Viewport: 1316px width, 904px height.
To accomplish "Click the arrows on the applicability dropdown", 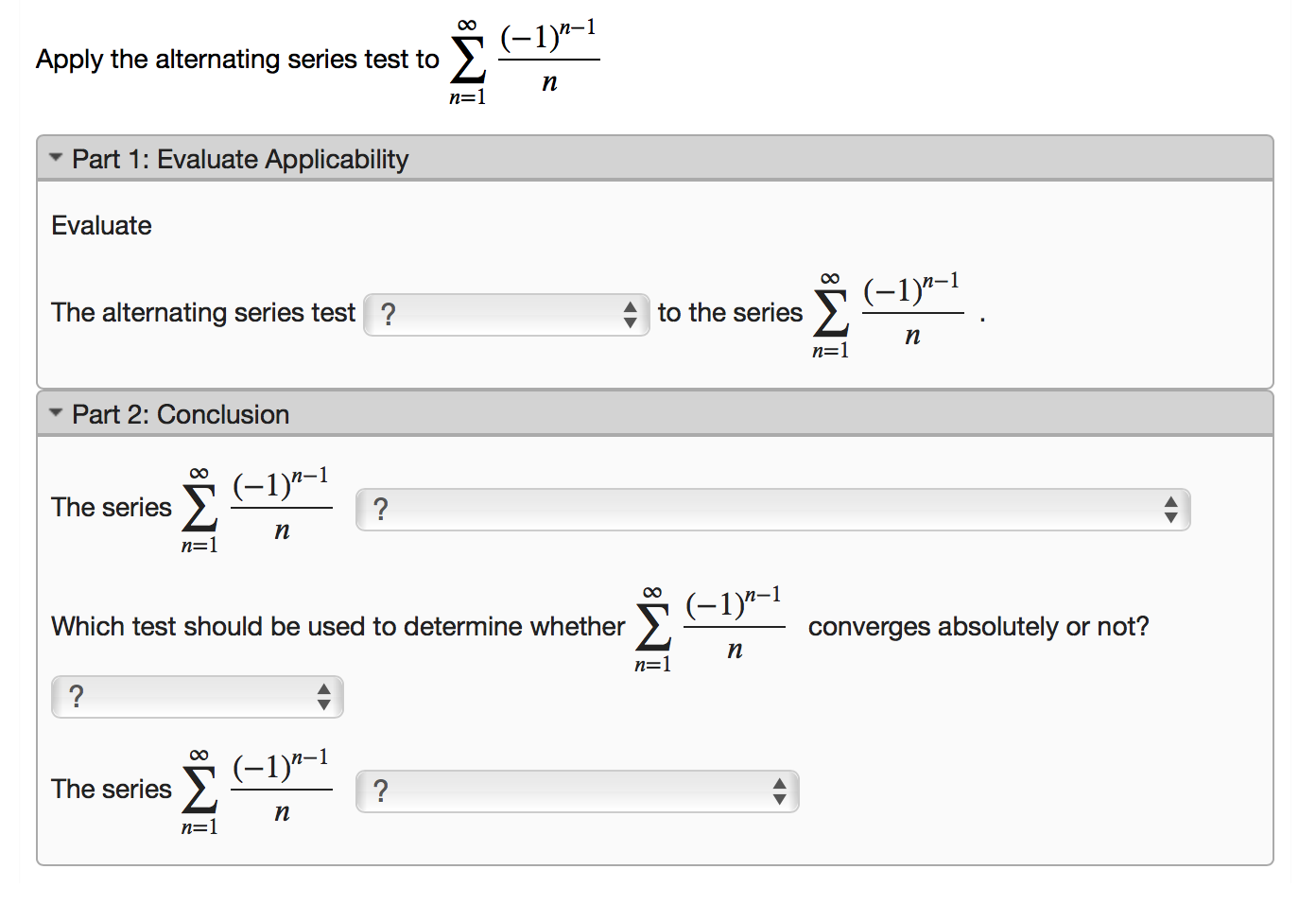I will pyautogui.click(x=630, y=314).
